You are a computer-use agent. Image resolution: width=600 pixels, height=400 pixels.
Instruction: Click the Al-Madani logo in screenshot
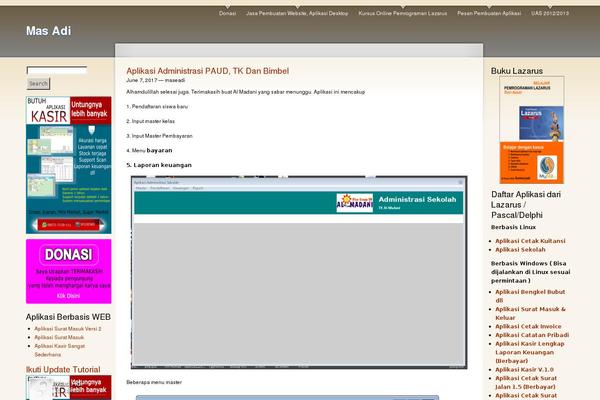(x=354, y=203)
